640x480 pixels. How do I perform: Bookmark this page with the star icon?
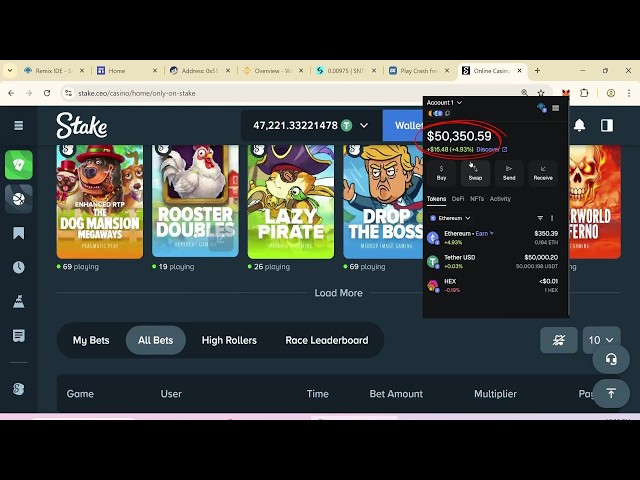point(541,93)
